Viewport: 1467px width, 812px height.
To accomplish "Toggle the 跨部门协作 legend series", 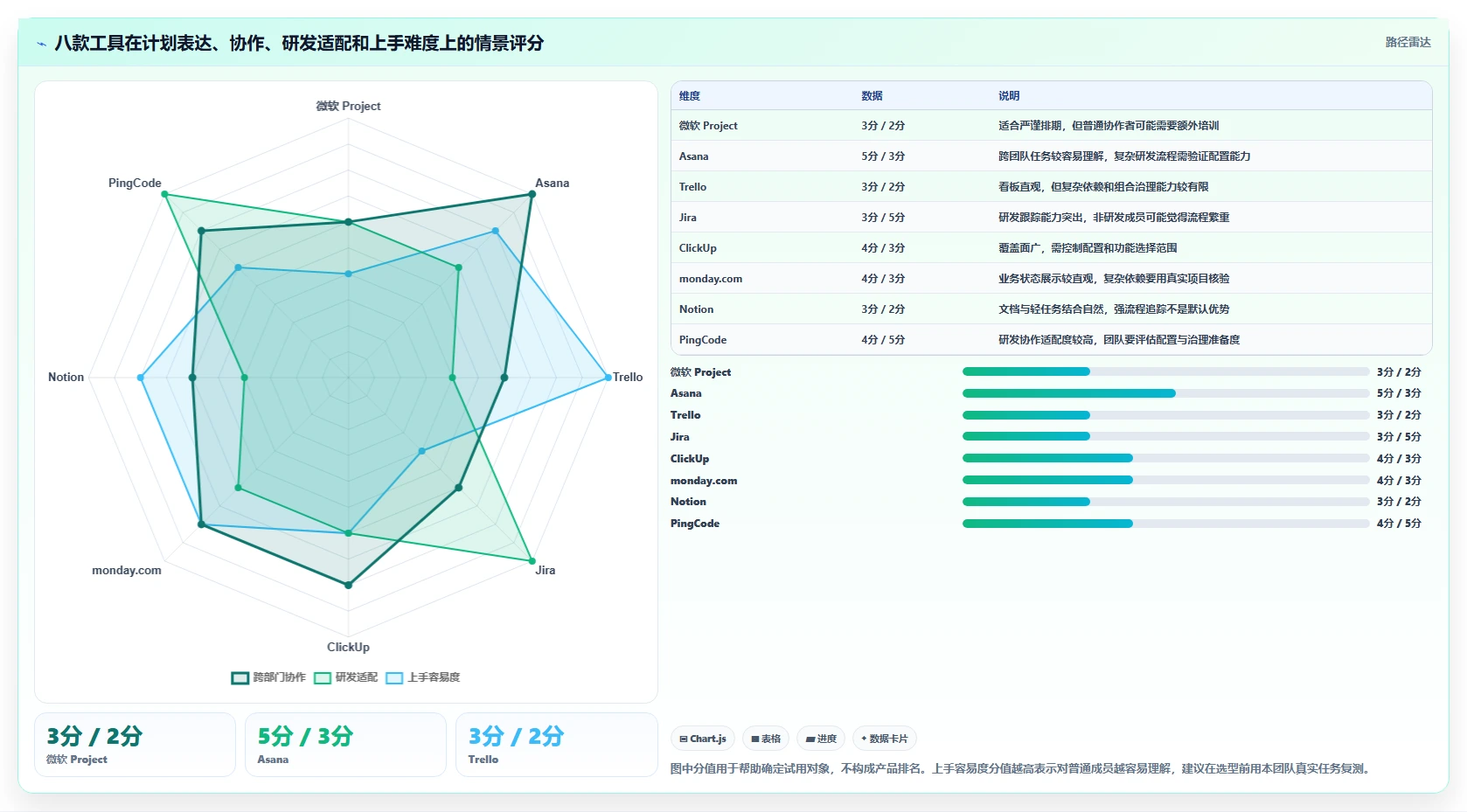I will coord(268,677).
